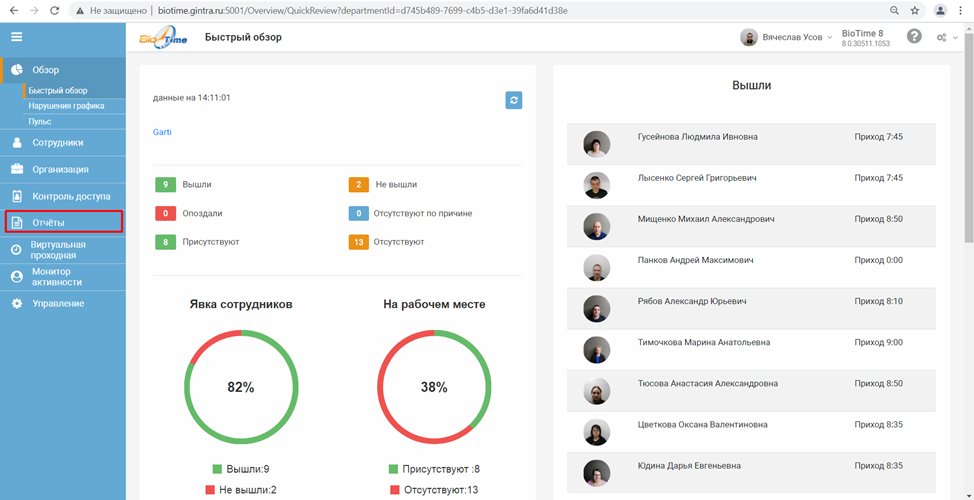
Task: Click the red 0 Опоздали badge
Action: pyautogui.click(x=165, y=213)
